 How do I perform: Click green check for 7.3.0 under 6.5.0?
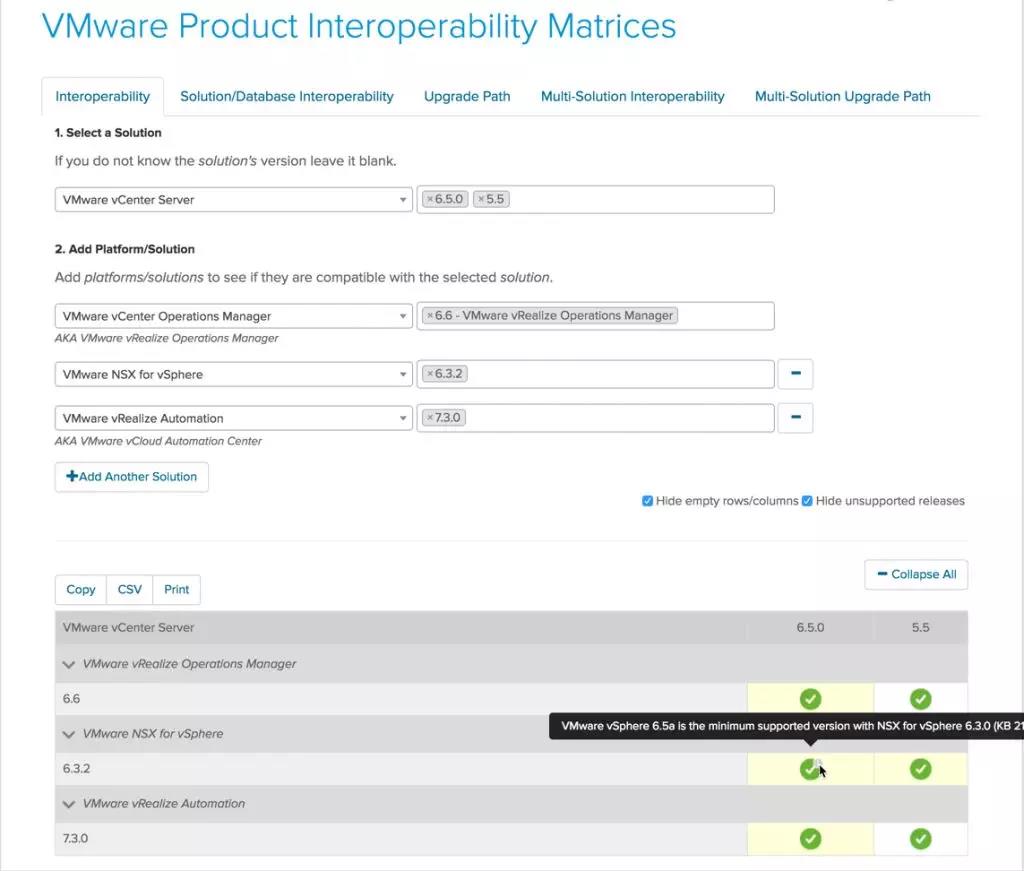(x=810, y=838)
